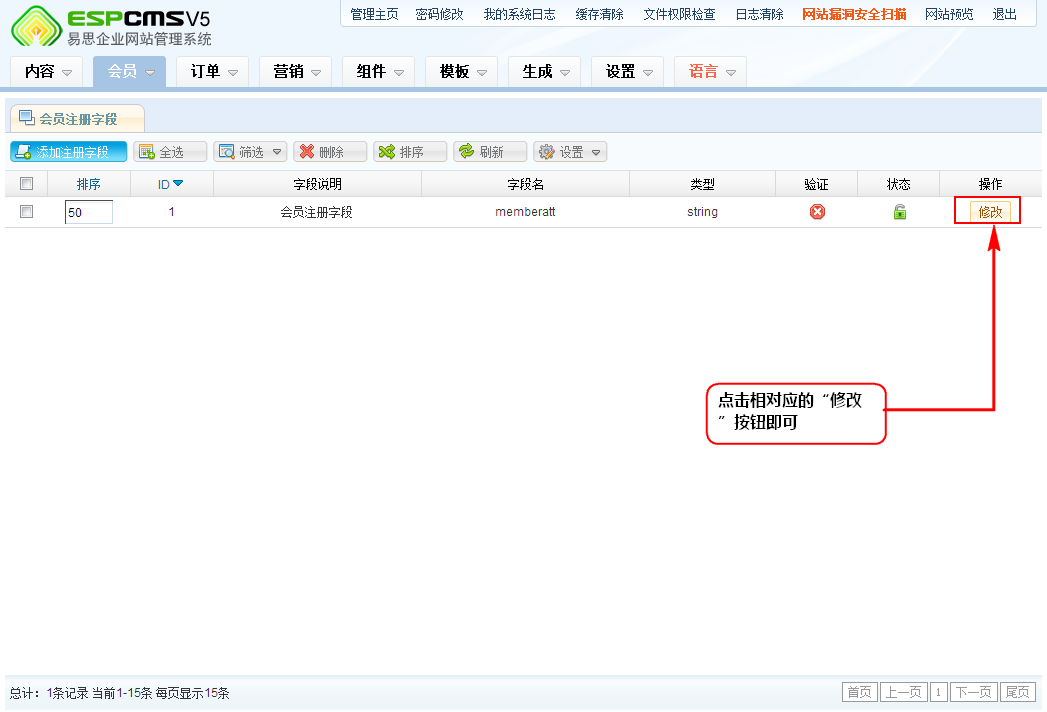The height and width of the screenshot is (712, 1047).
Task: Click the Select all (全选) toolbar icon
Action: [x=147, y=152]
